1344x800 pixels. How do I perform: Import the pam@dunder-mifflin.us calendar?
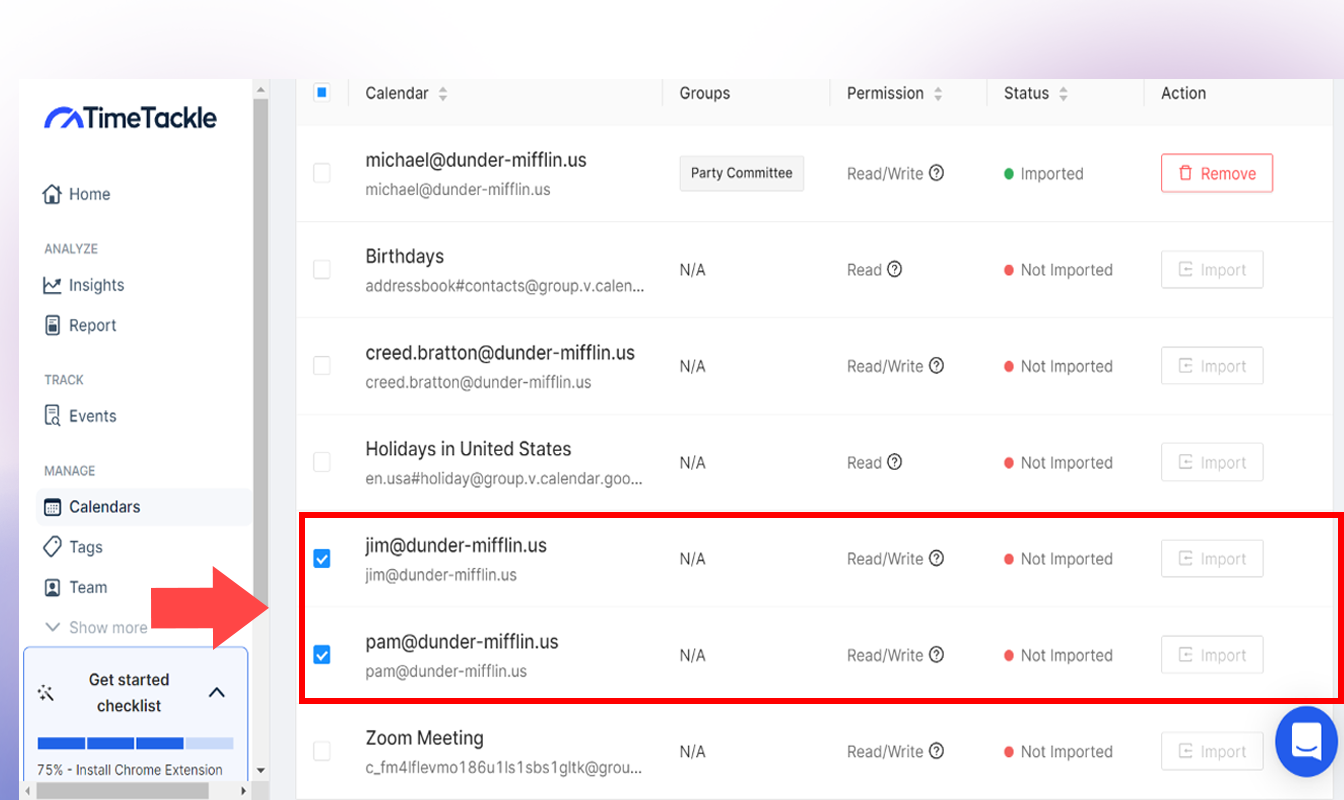pos(1212,655)
